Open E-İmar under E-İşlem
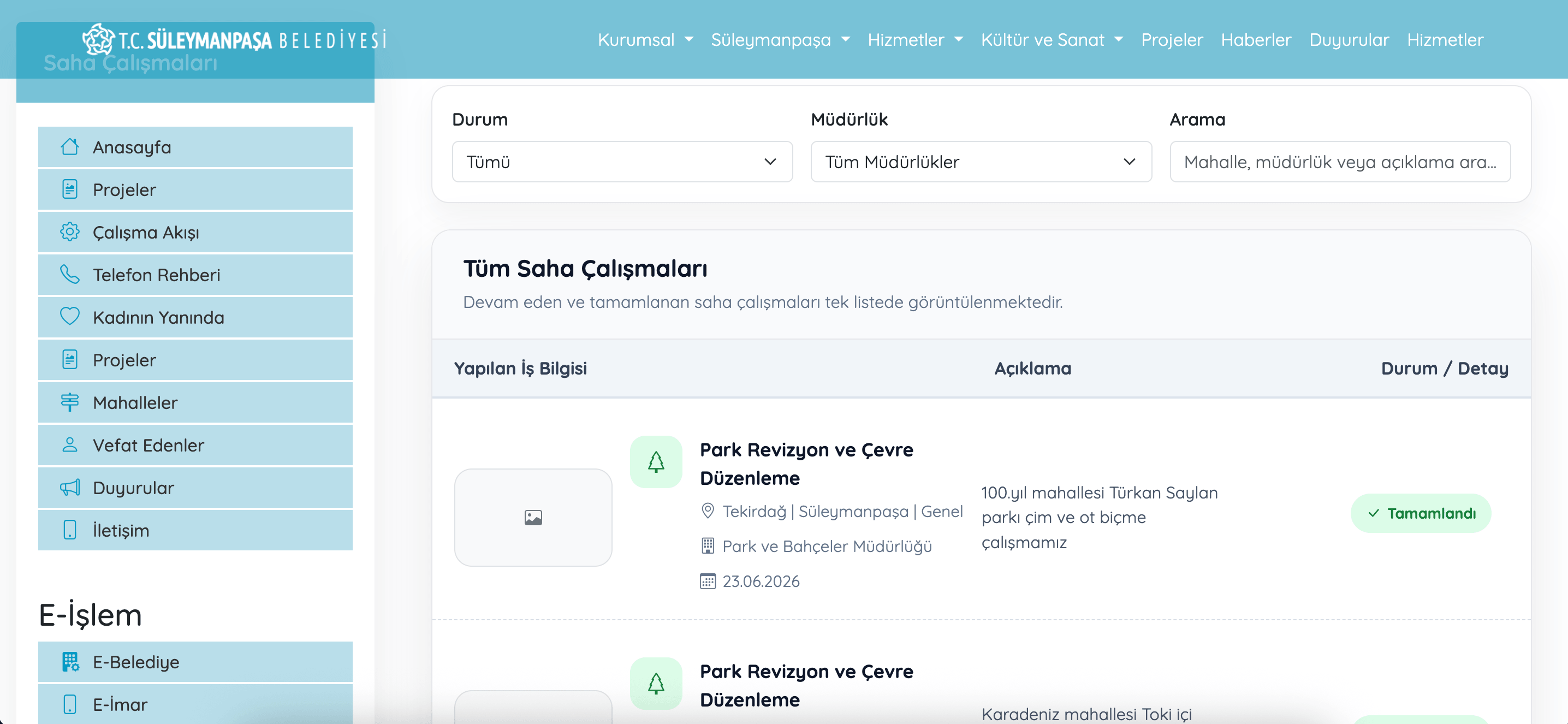 coord(195,704)
